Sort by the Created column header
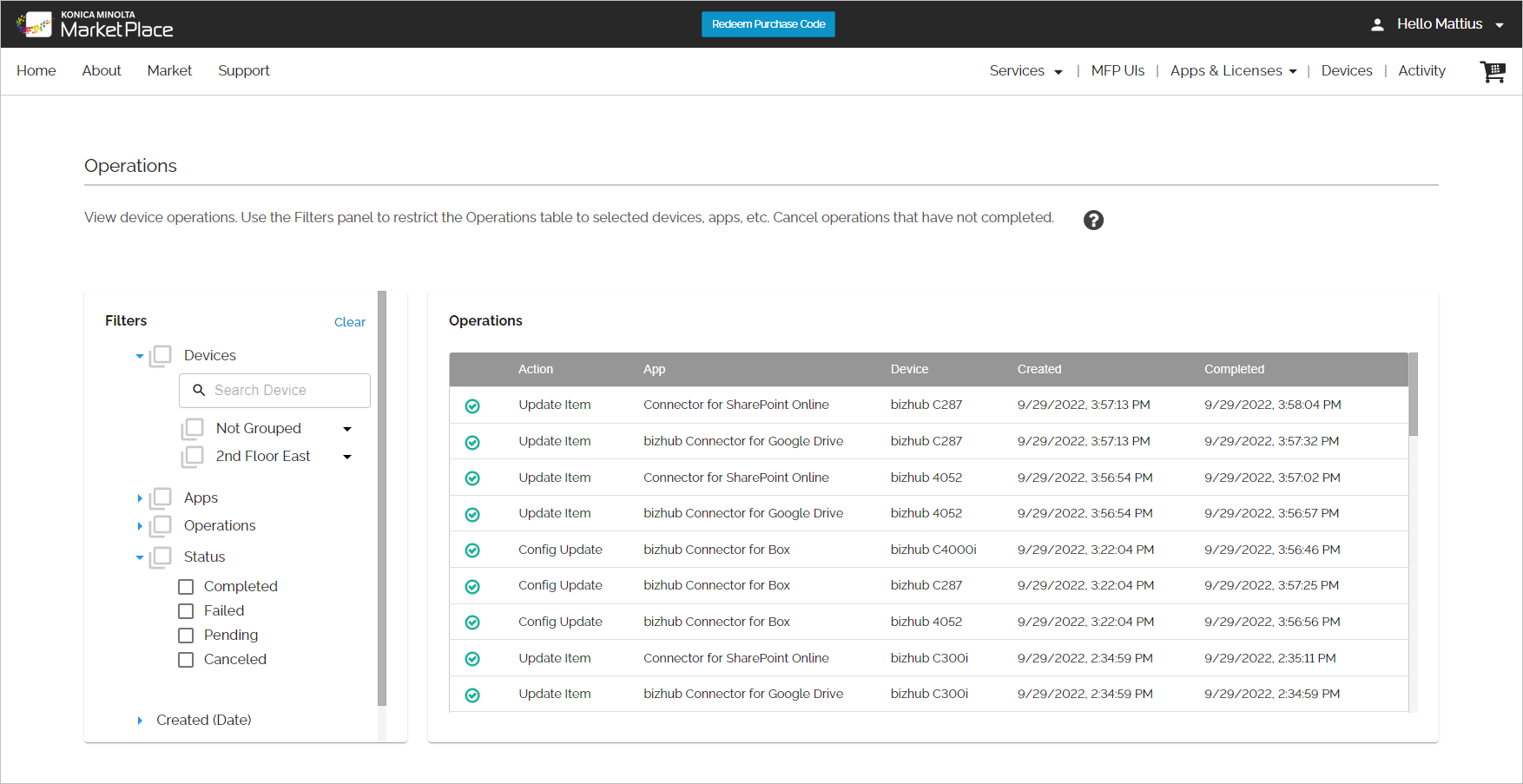 [1039, 369]
